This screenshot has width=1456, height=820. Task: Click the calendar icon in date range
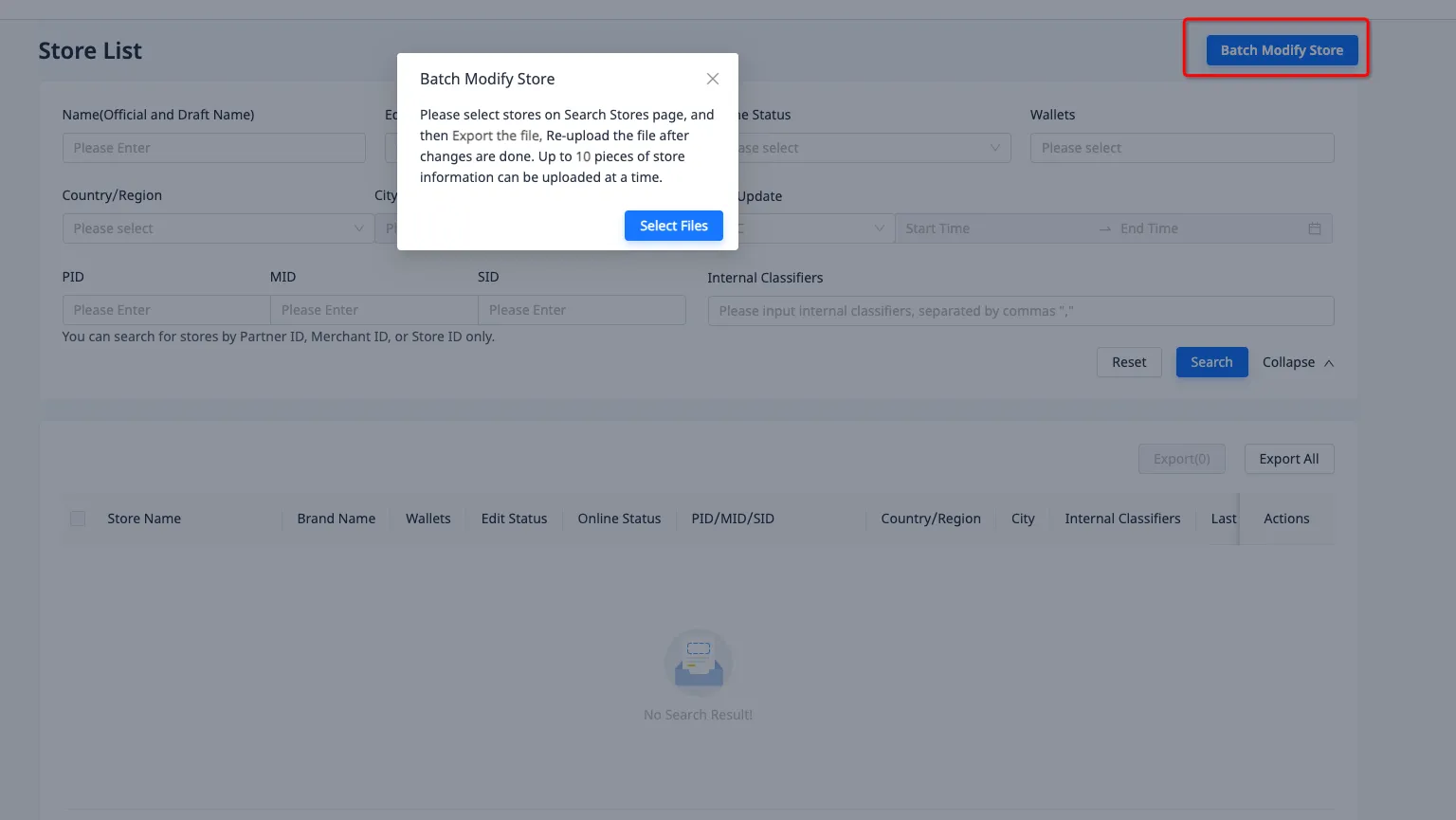point(1314,228)
